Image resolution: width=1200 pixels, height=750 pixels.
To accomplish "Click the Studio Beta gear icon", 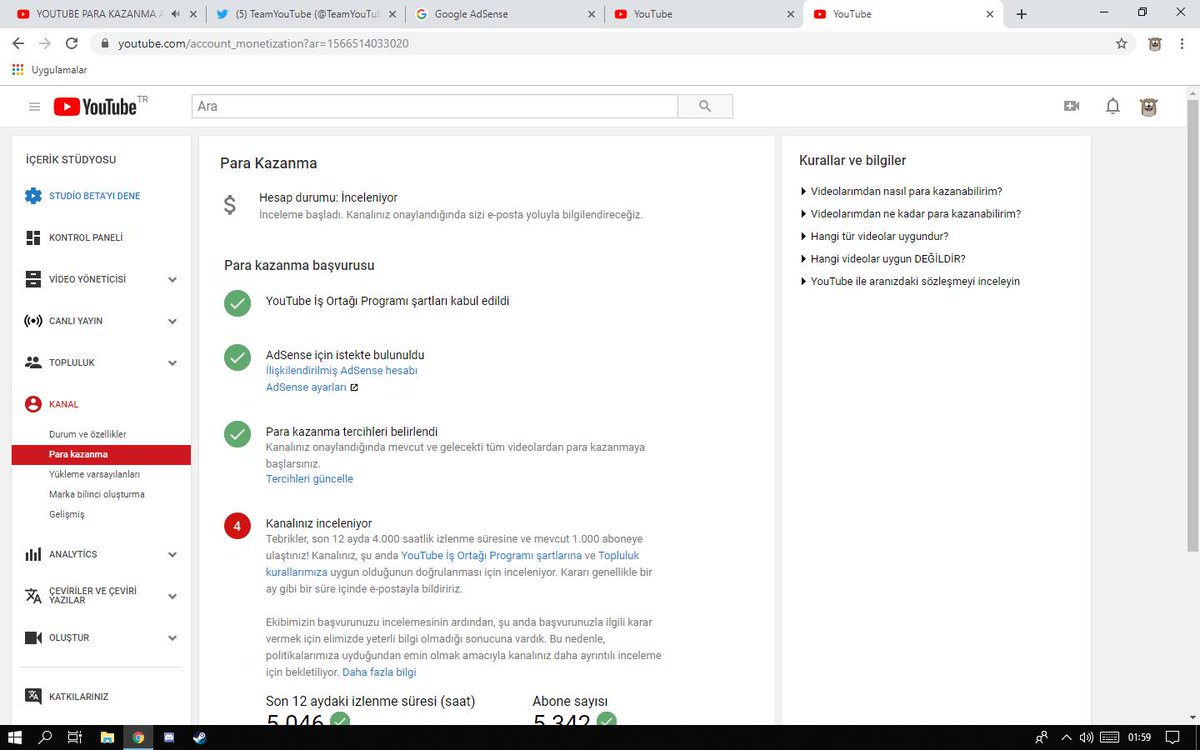I will (x=33, y=196).
